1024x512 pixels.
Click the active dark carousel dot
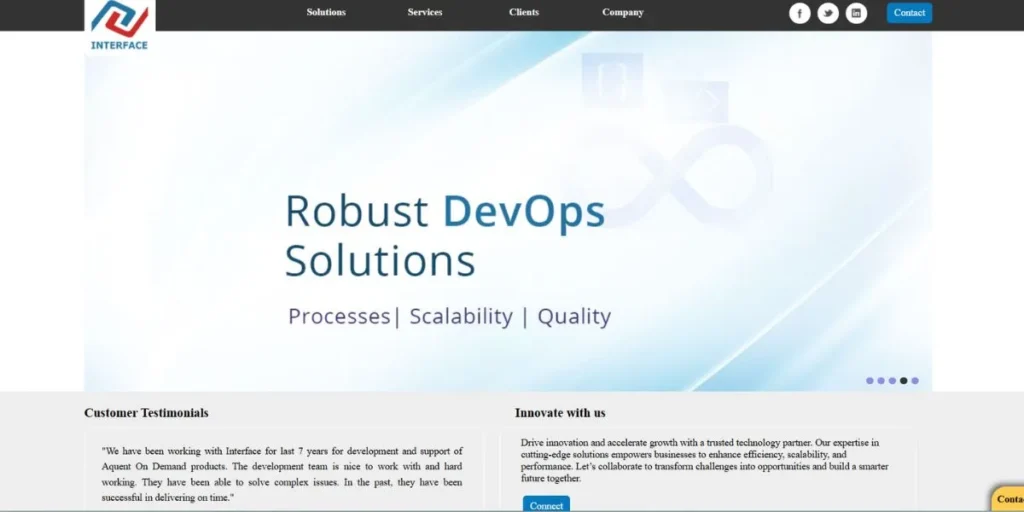pyautogui.click(x=904, y=381)
